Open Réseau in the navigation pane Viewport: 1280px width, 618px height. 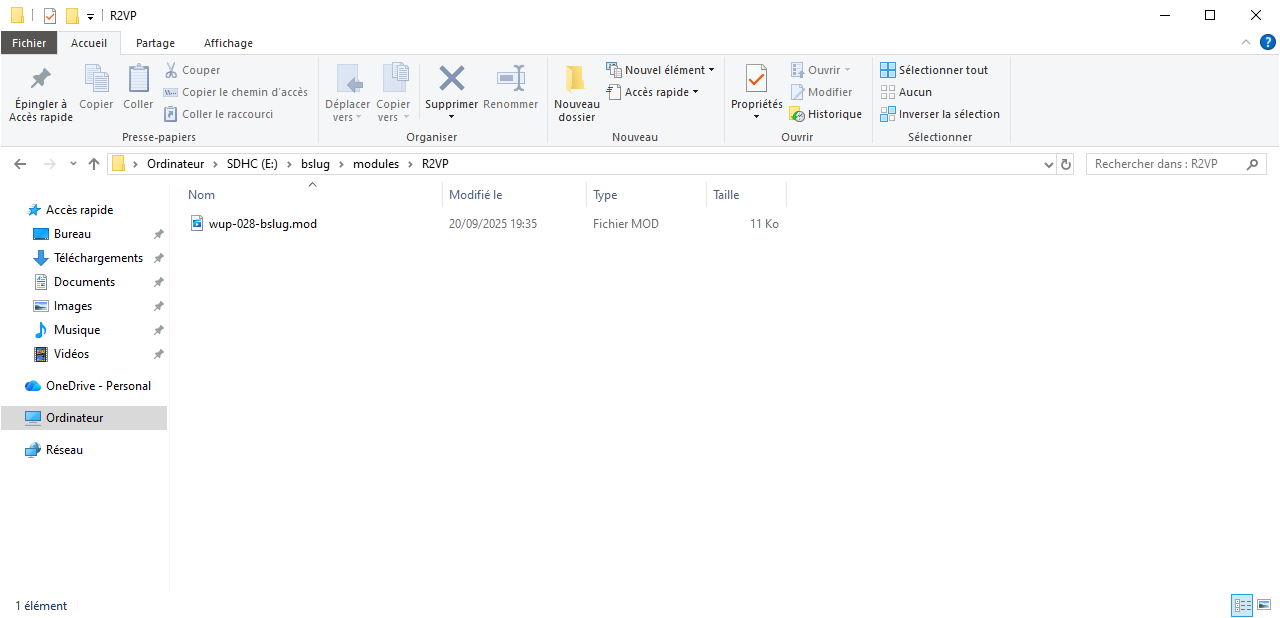[64, 450]
